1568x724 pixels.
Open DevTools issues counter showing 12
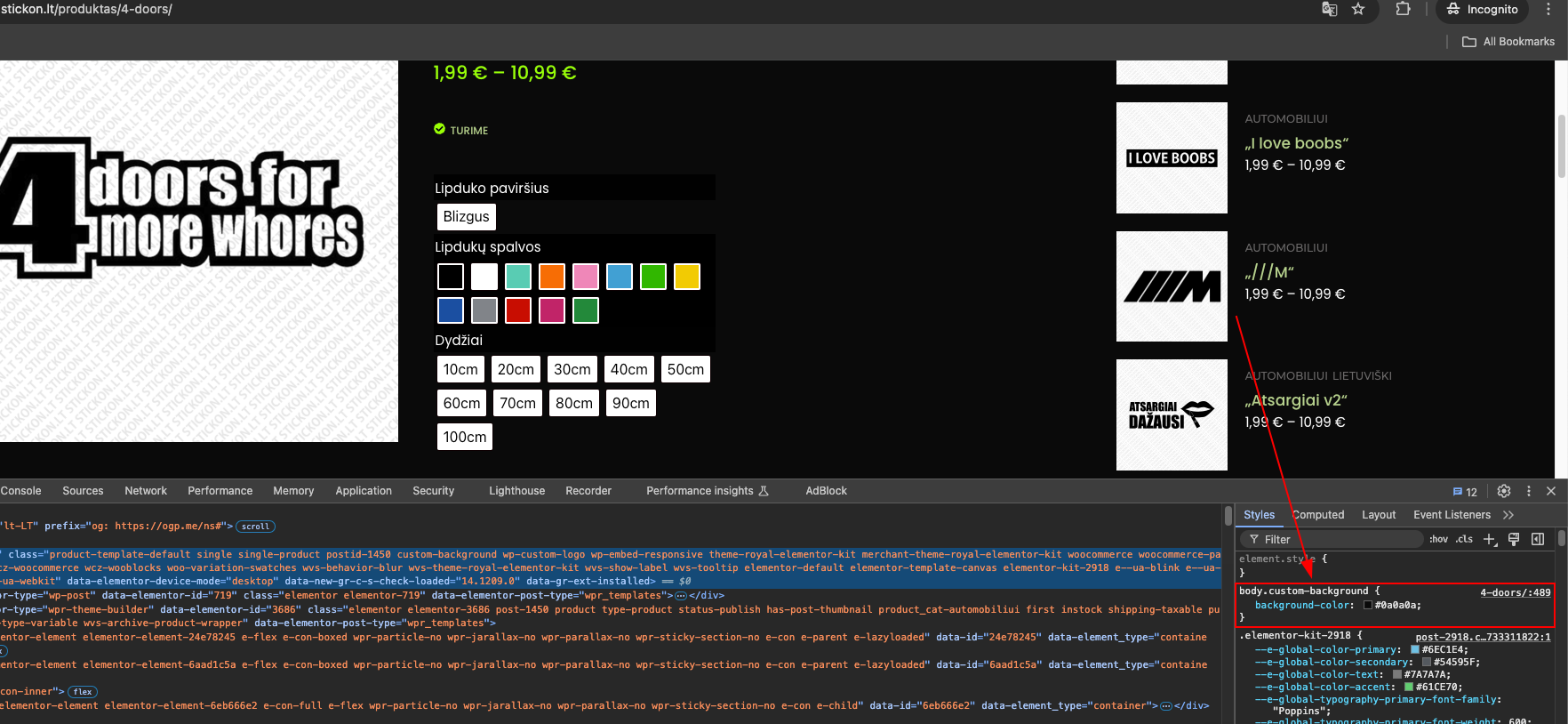pos(1465,492)
